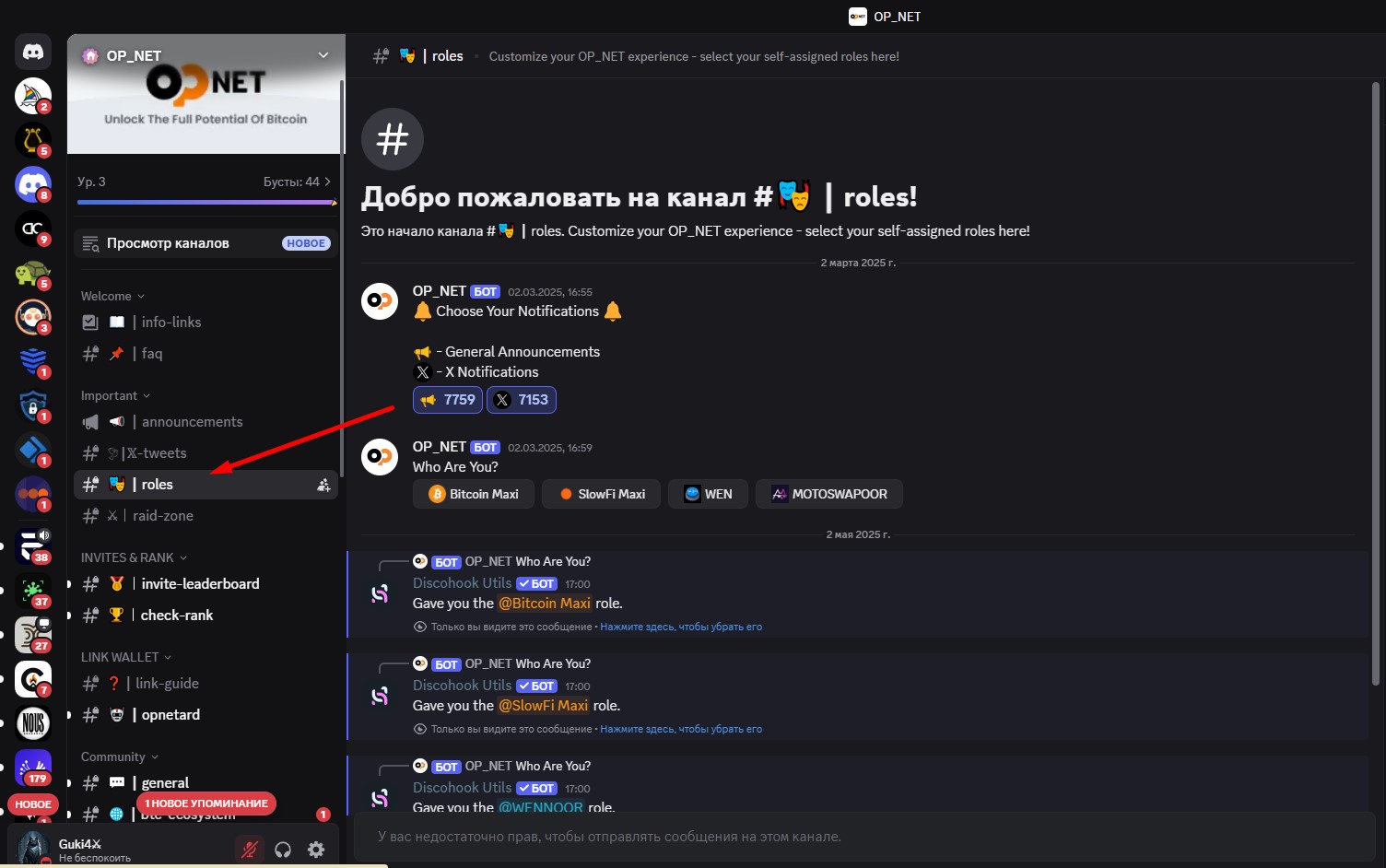1386x868 pixels.
Task: Open members invite icon on roles channel
Action: (x=323, y=485)
